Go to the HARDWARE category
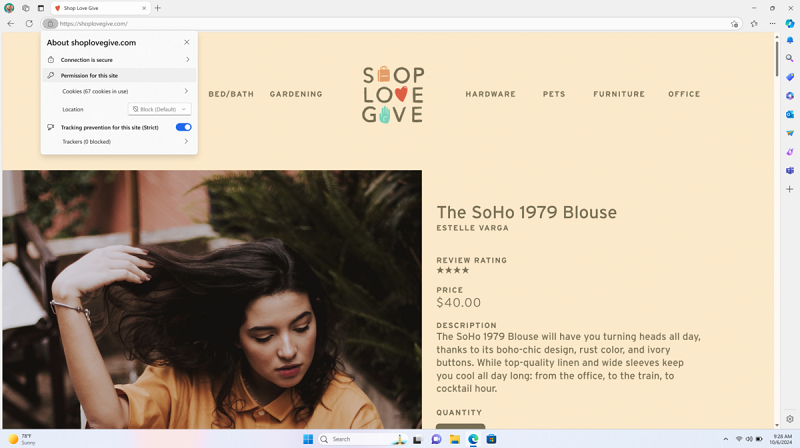Screen dimensions: 800x448 click(490, 94)
